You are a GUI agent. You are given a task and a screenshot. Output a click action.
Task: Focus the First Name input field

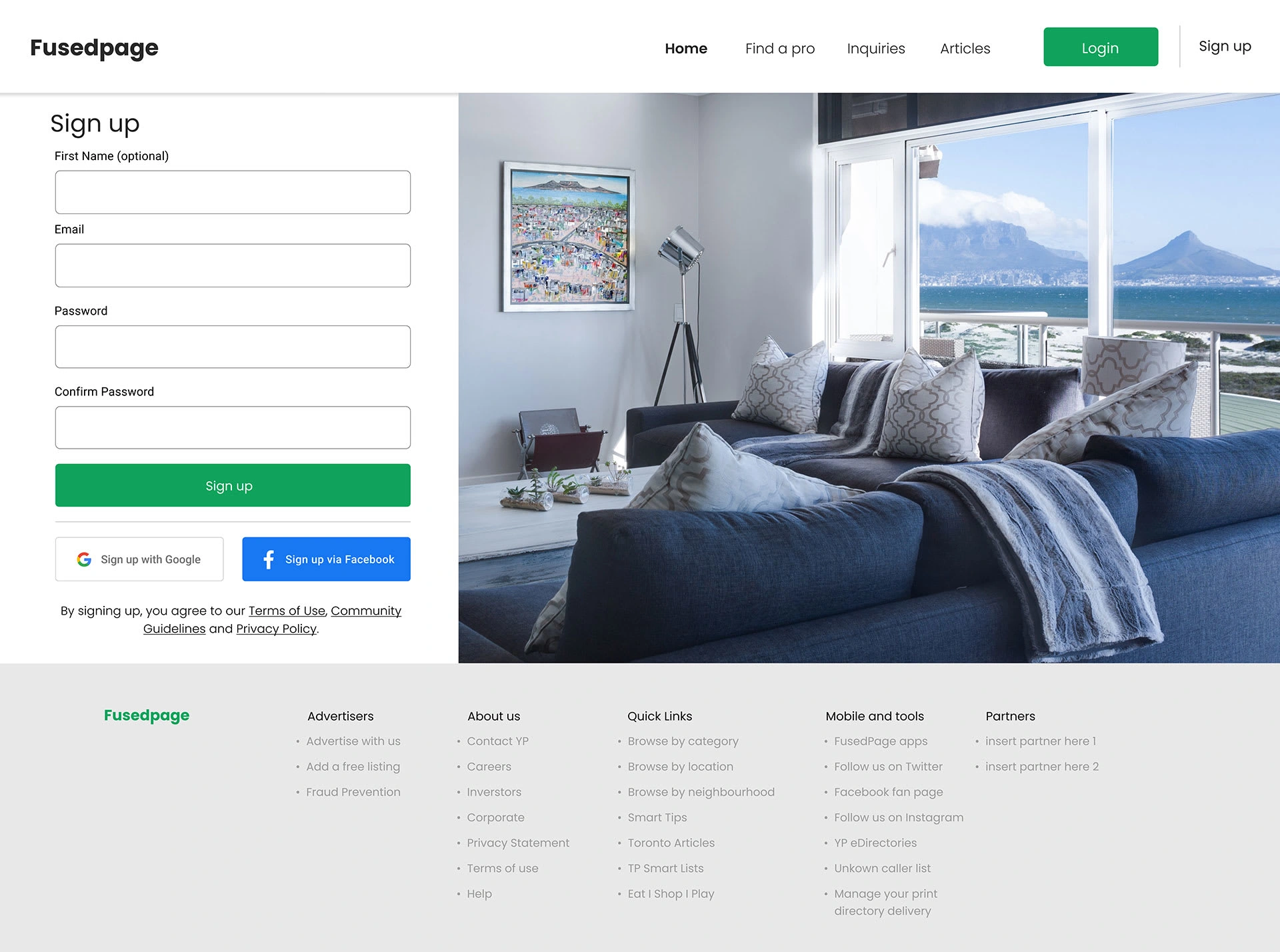(x=233, y=192)
